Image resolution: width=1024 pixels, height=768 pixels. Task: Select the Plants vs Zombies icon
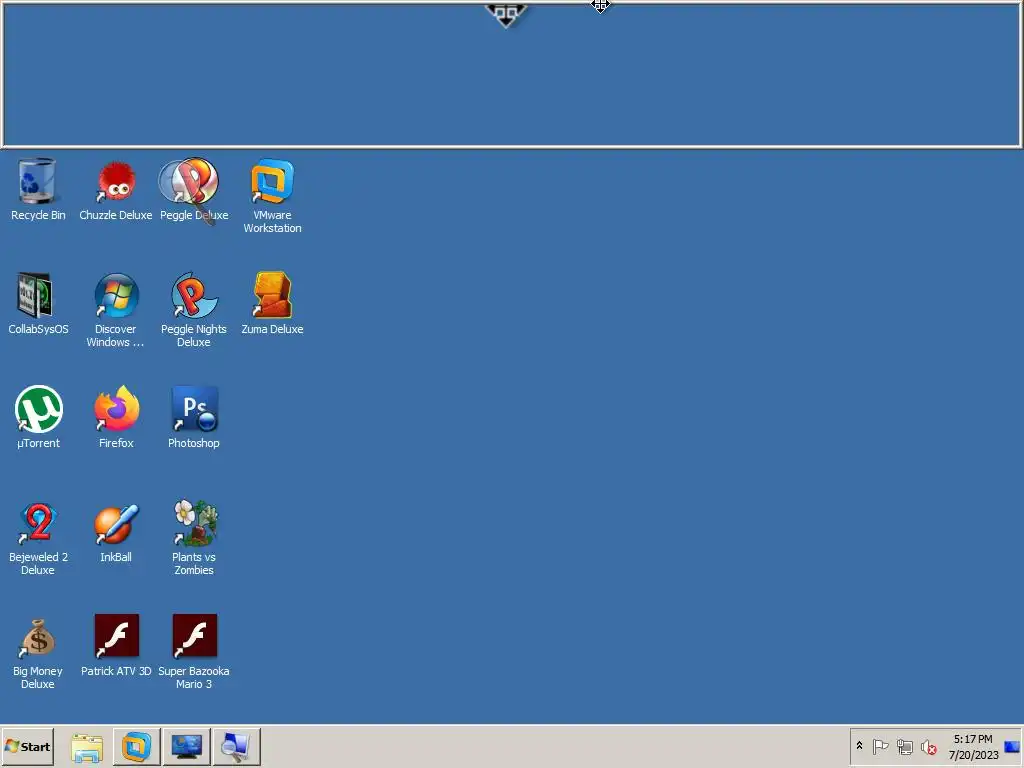(194, 538)
